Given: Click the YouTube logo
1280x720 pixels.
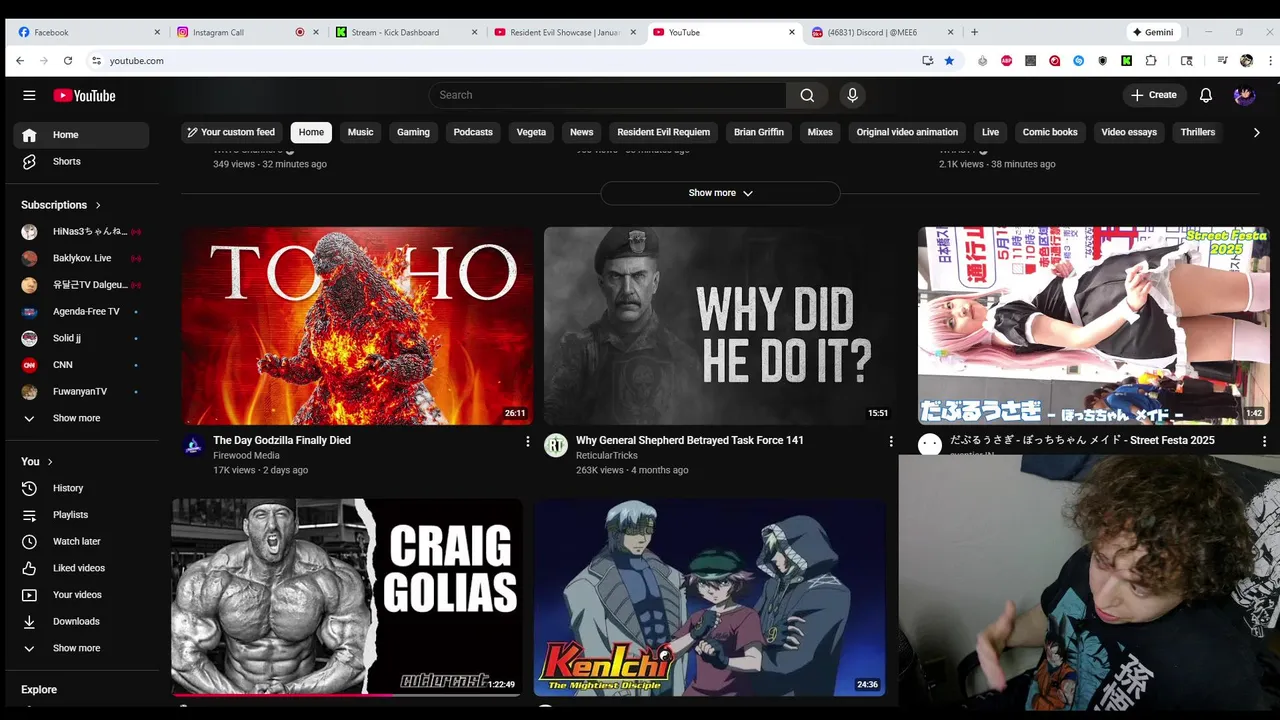Looking at the screenshot, I should [x=85, y=95].
